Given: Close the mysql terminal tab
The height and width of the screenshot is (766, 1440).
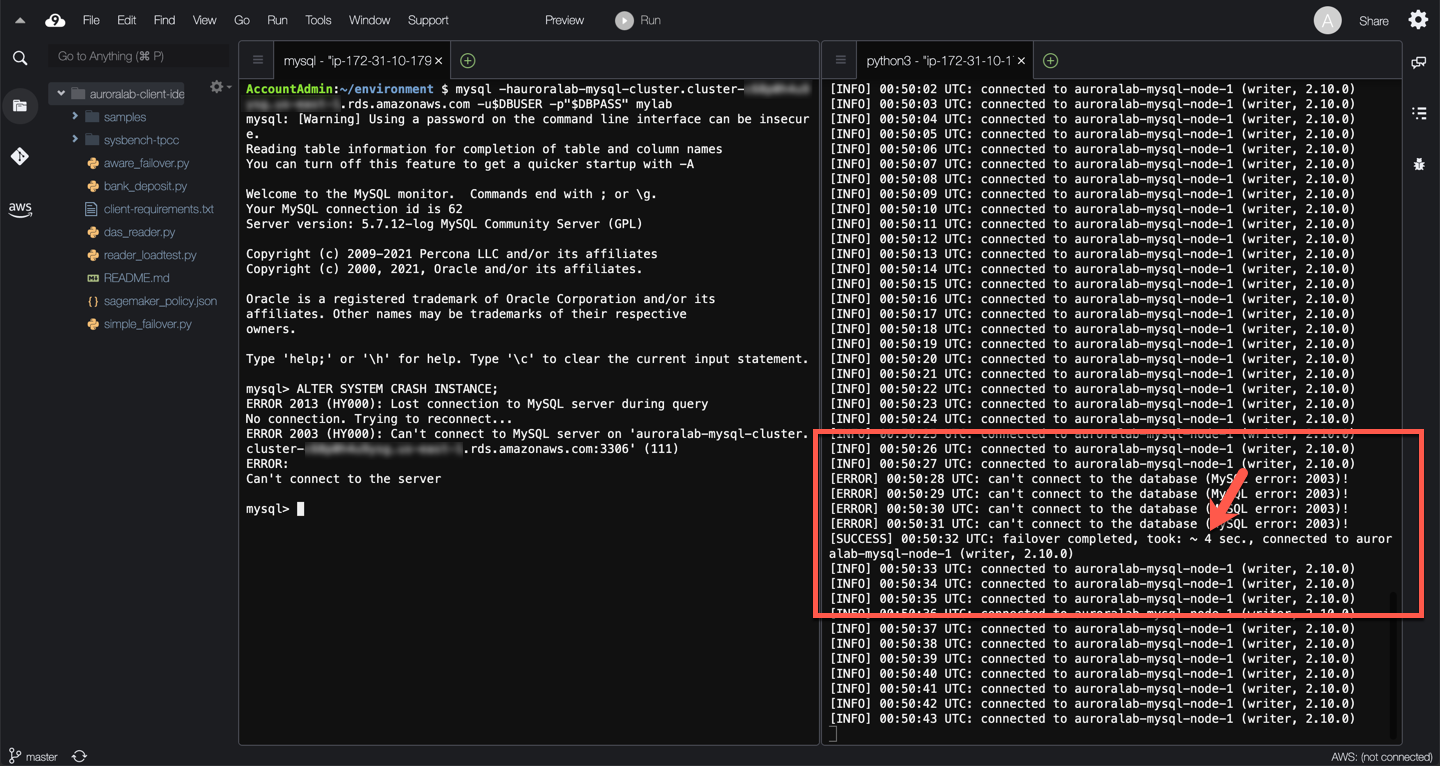Looking at the screenshot, I should (439, 61).
